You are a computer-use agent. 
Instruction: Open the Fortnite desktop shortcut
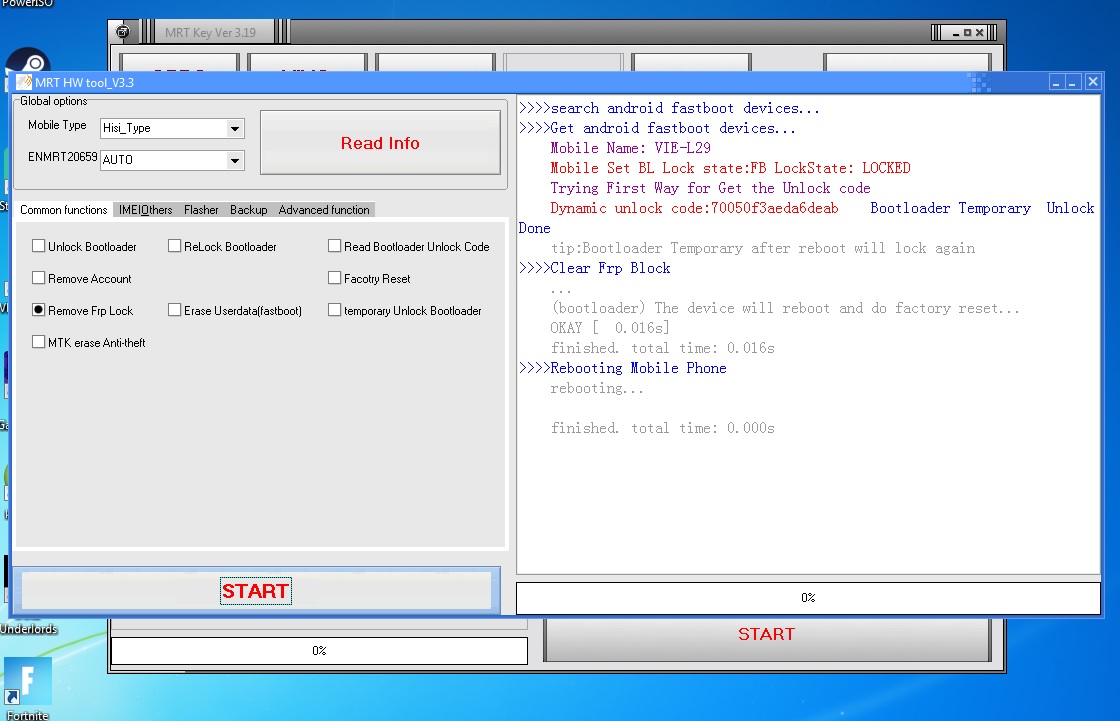(x=27, y=689)
